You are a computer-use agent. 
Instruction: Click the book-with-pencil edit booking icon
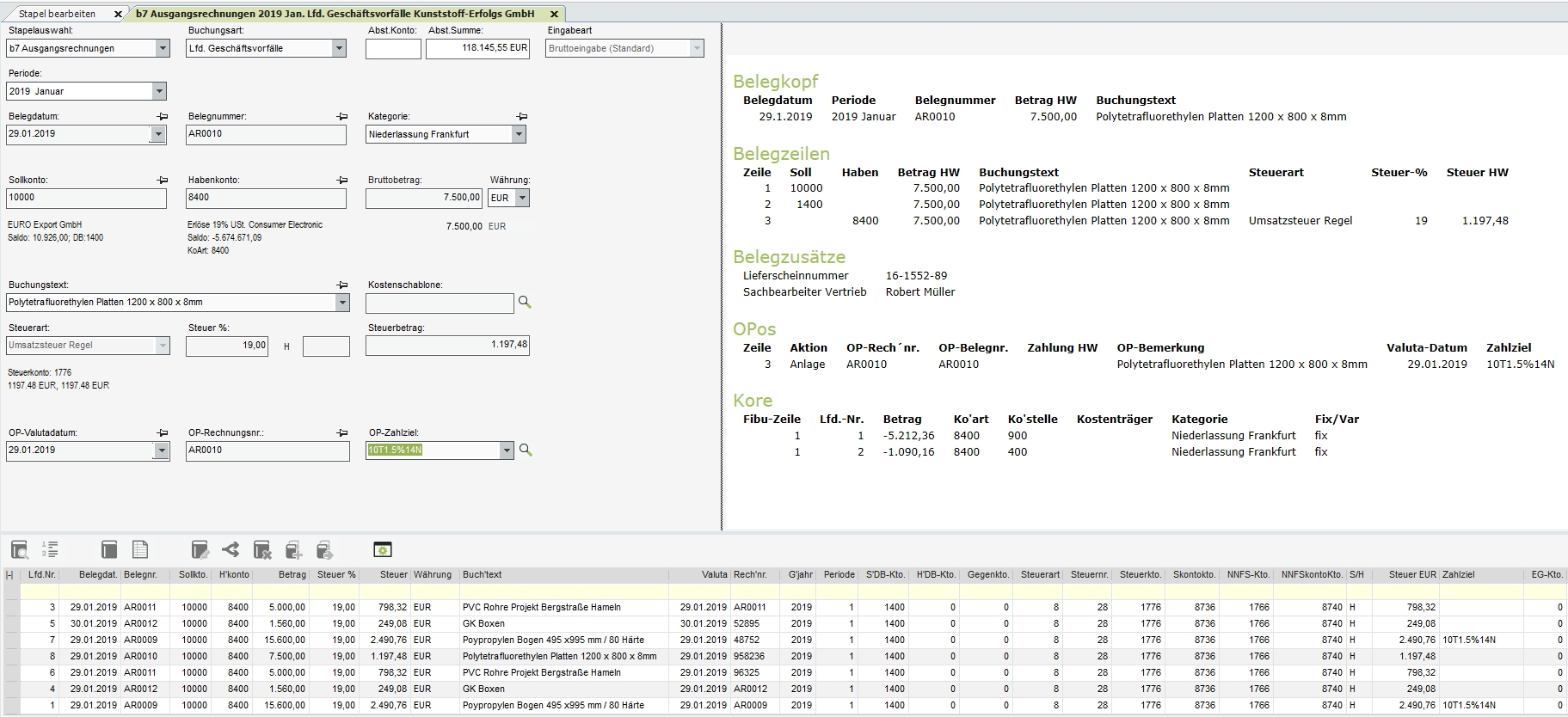pyautogui.click(x=200, y=549)
